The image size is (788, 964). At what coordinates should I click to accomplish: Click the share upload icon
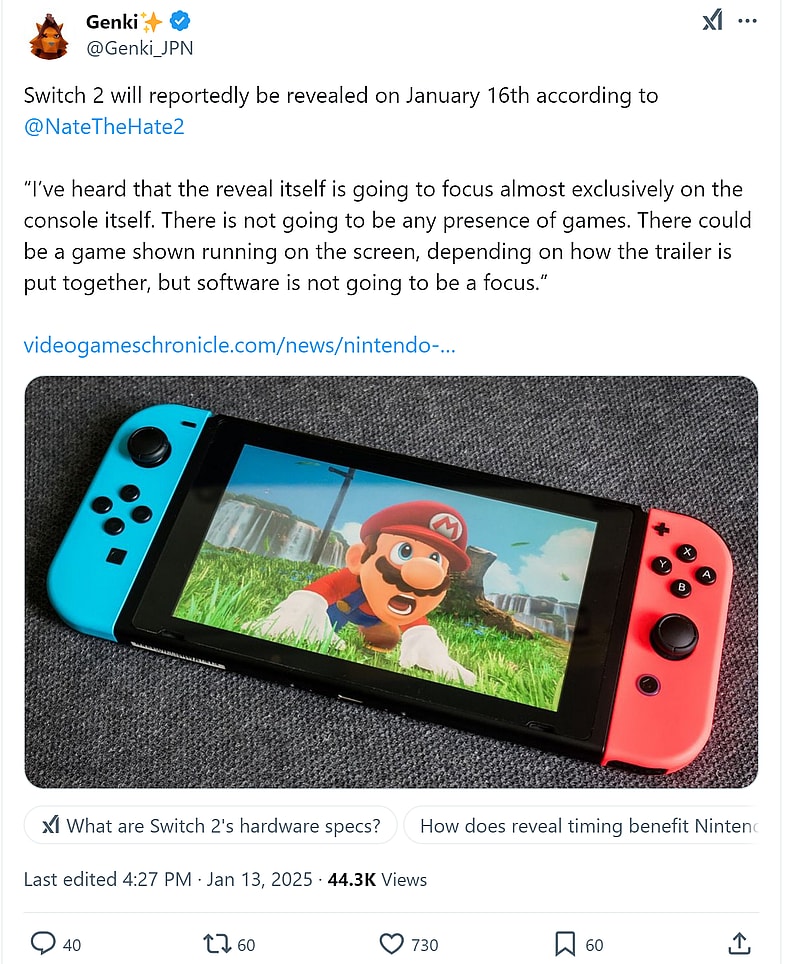click(x=739, y=943)
